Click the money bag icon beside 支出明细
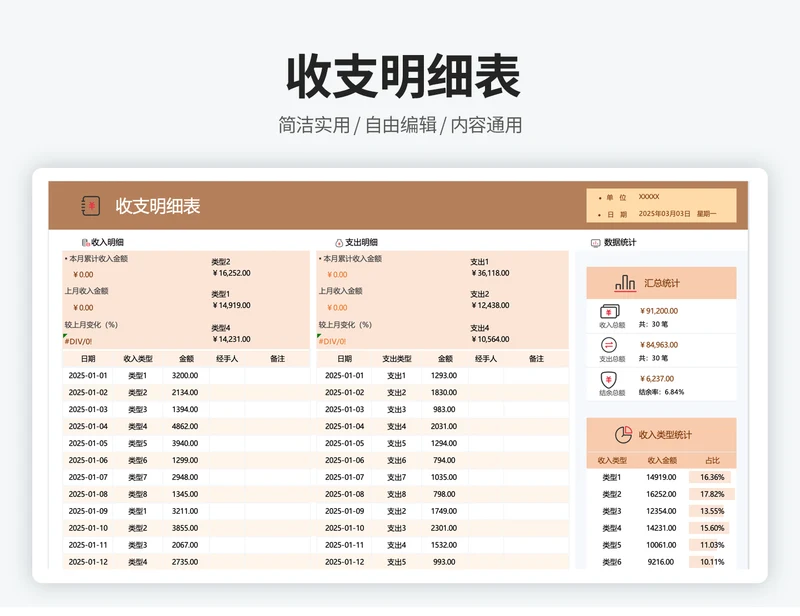 [339, 243]
